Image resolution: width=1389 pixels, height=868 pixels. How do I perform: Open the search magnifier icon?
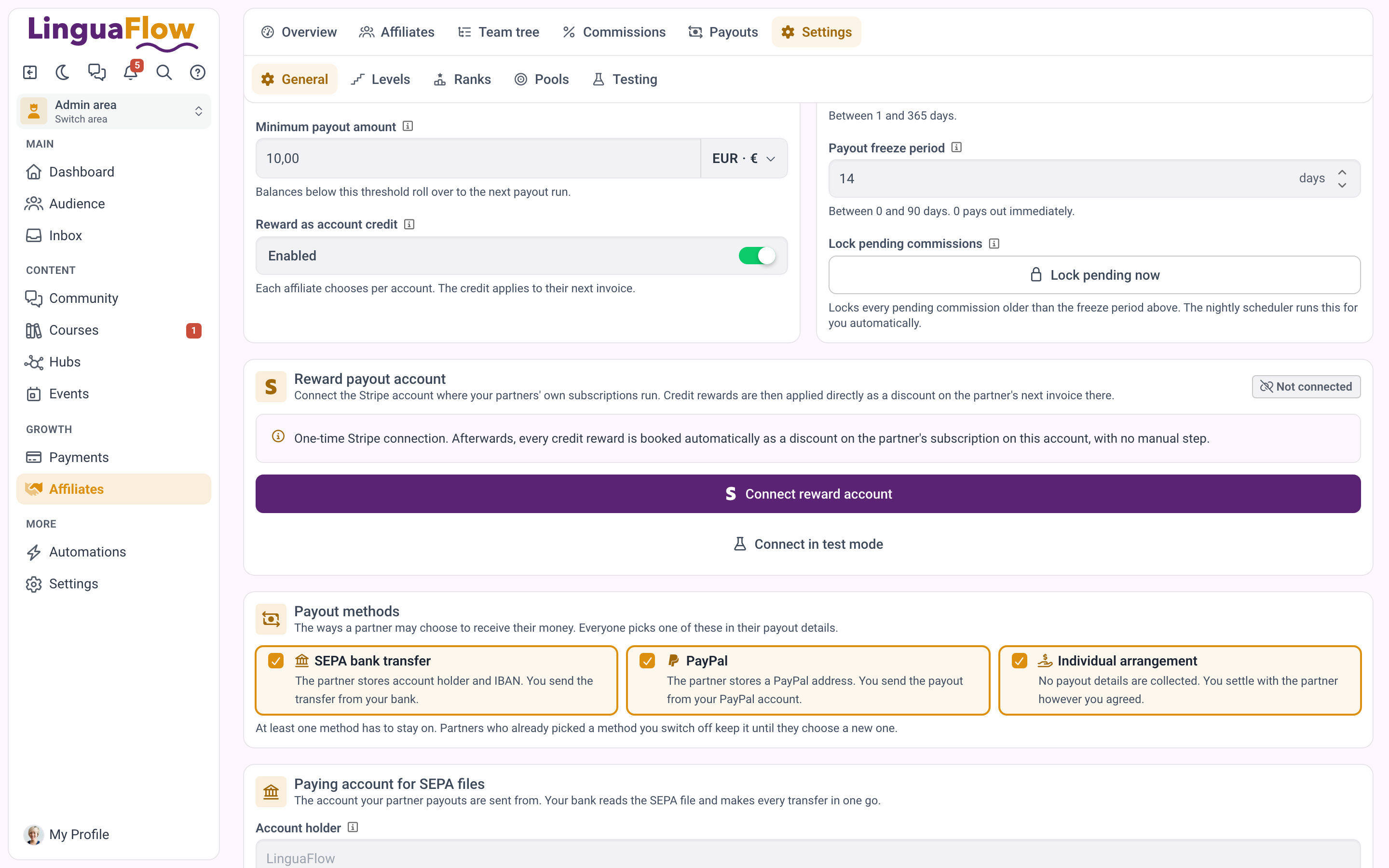pyautogui.click(x=164, y=72)
